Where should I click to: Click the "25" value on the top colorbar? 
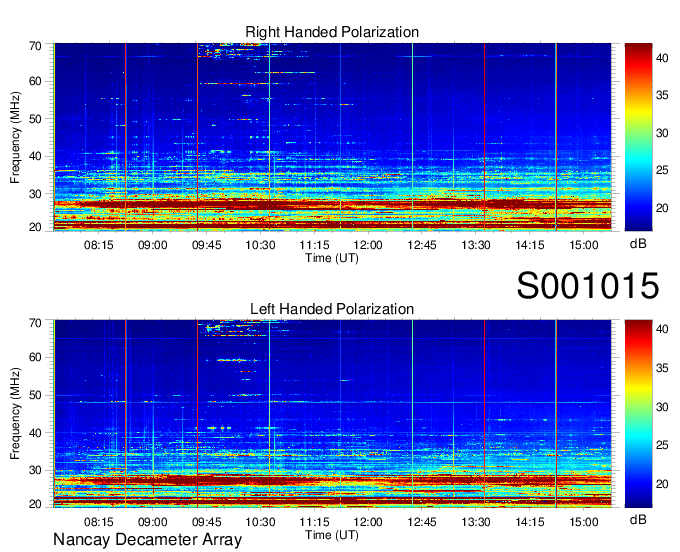(662, 170)
